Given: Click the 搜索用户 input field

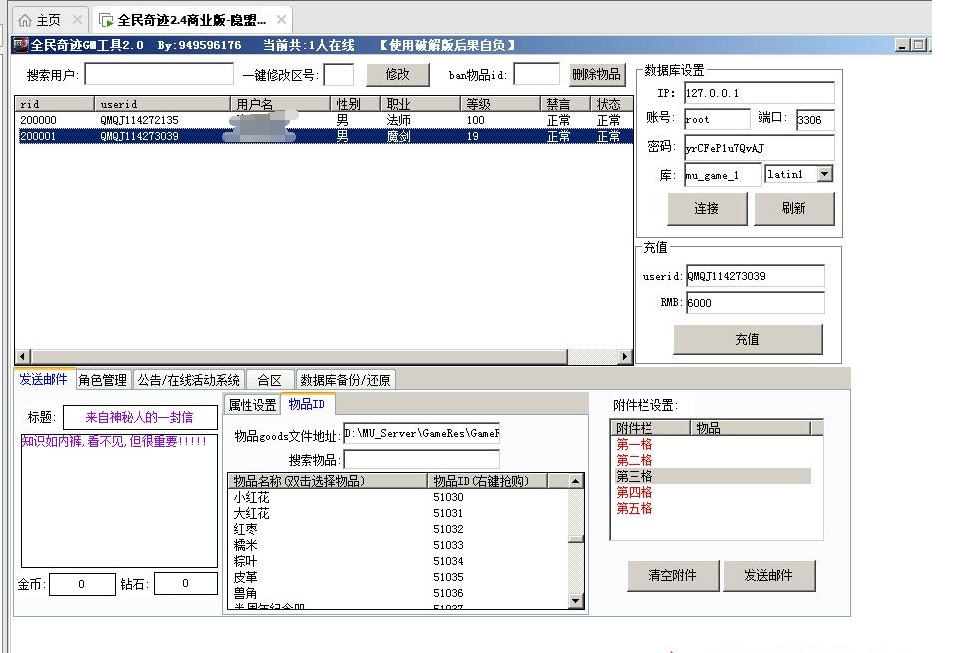Looking at the screenshot, I should [x=159, y=75].
